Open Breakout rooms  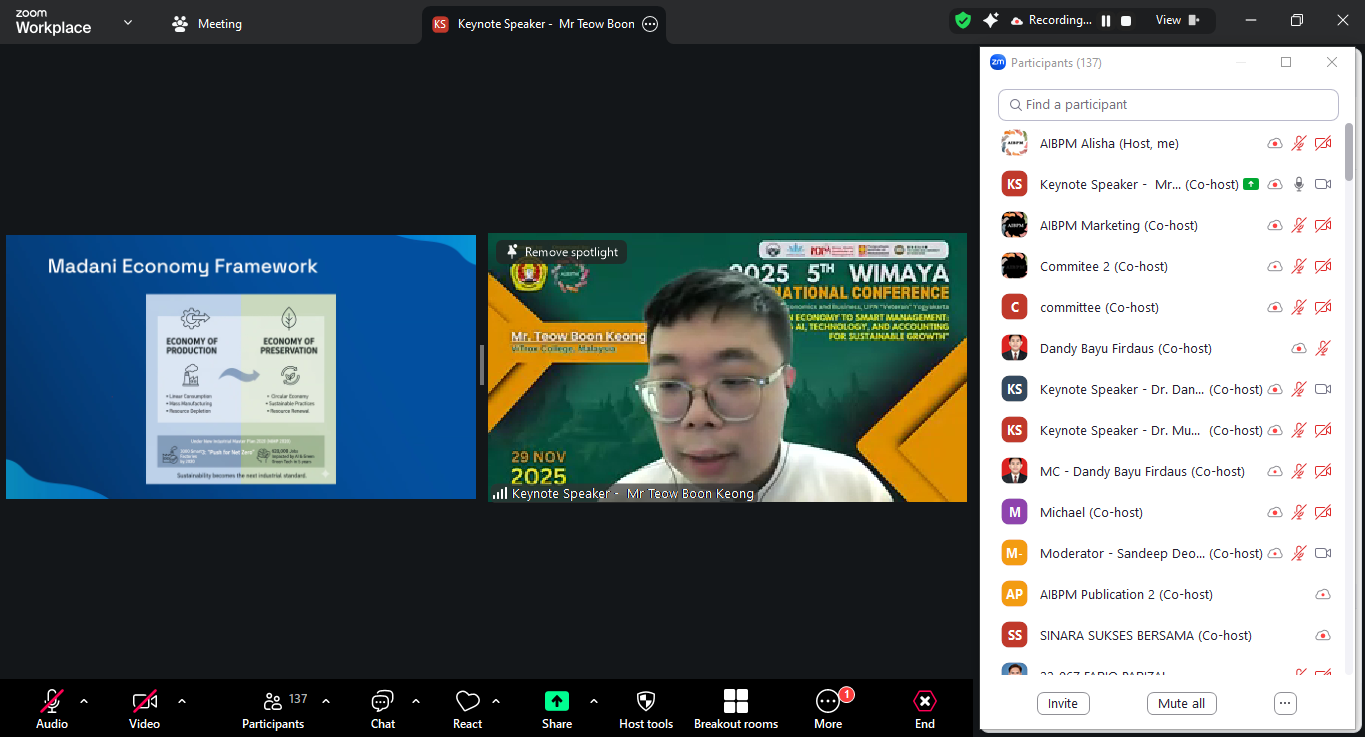(736, 702)
